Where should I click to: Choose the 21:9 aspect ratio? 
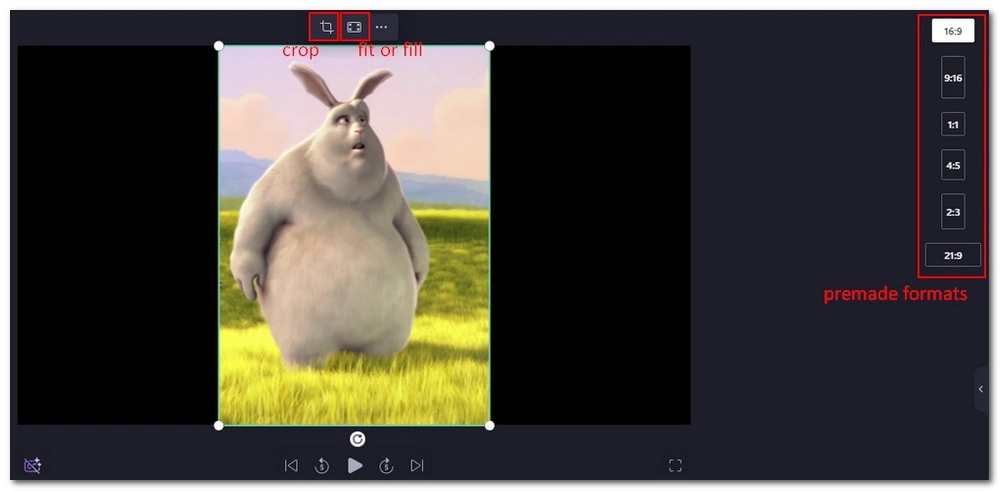pos(953,255)
